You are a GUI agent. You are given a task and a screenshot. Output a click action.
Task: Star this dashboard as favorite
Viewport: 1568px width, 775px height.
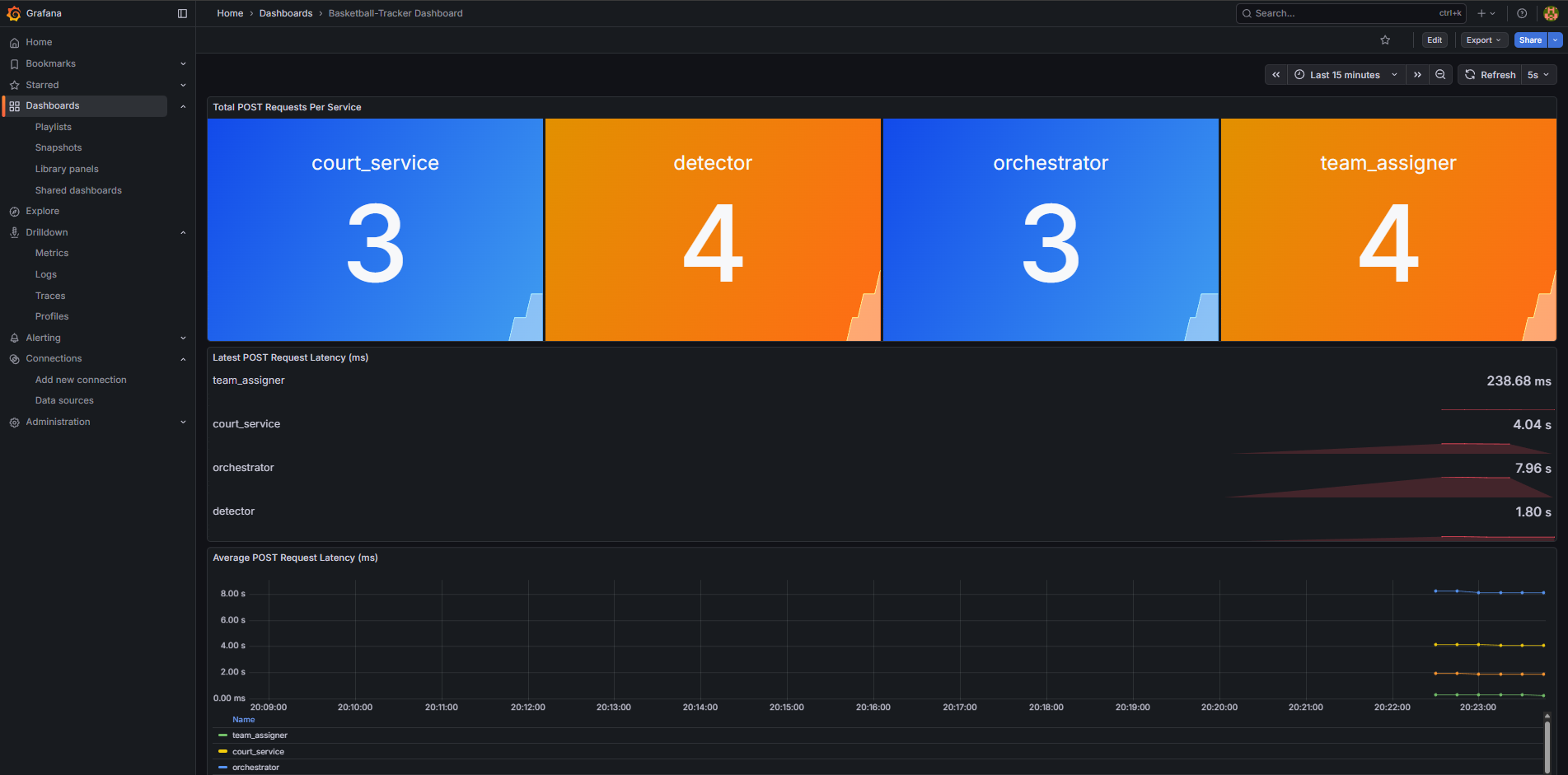tap(1385, 40)
